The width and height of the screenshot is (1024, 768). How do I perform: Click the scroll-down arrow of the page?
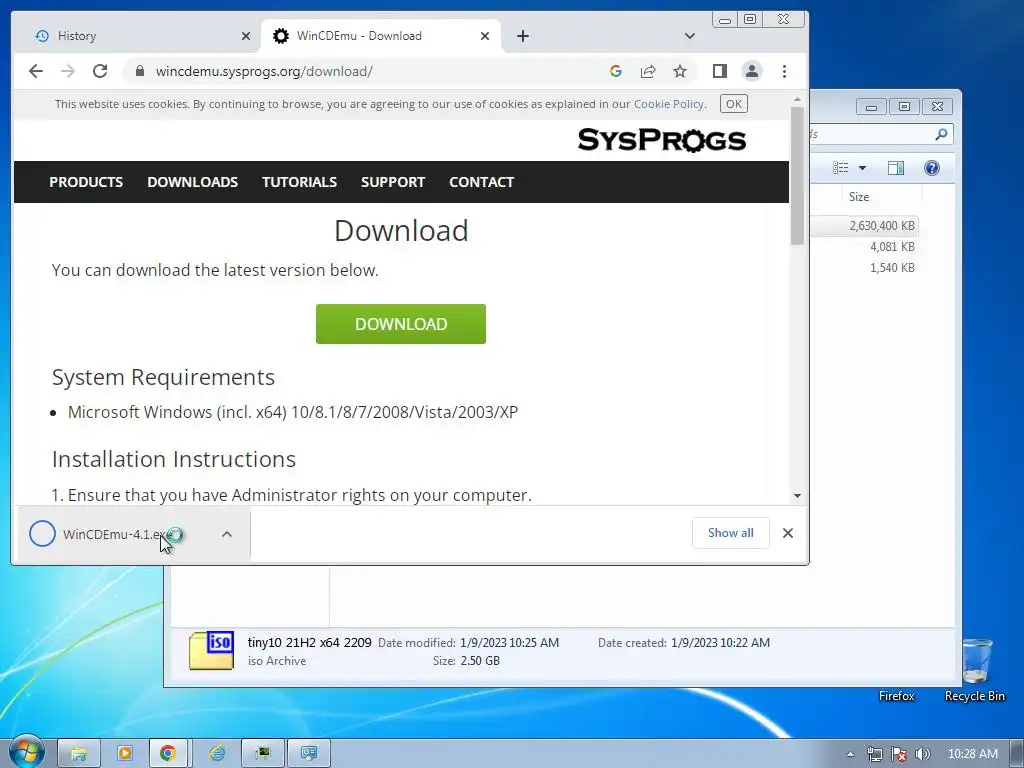pos(797,496)
